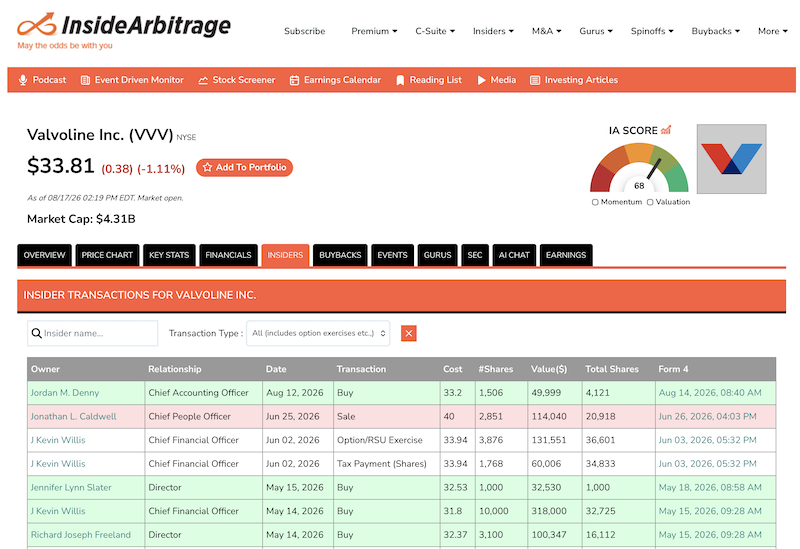
Task: Open Podcast via the microphone icon
Action: click(x=23, y=80)
